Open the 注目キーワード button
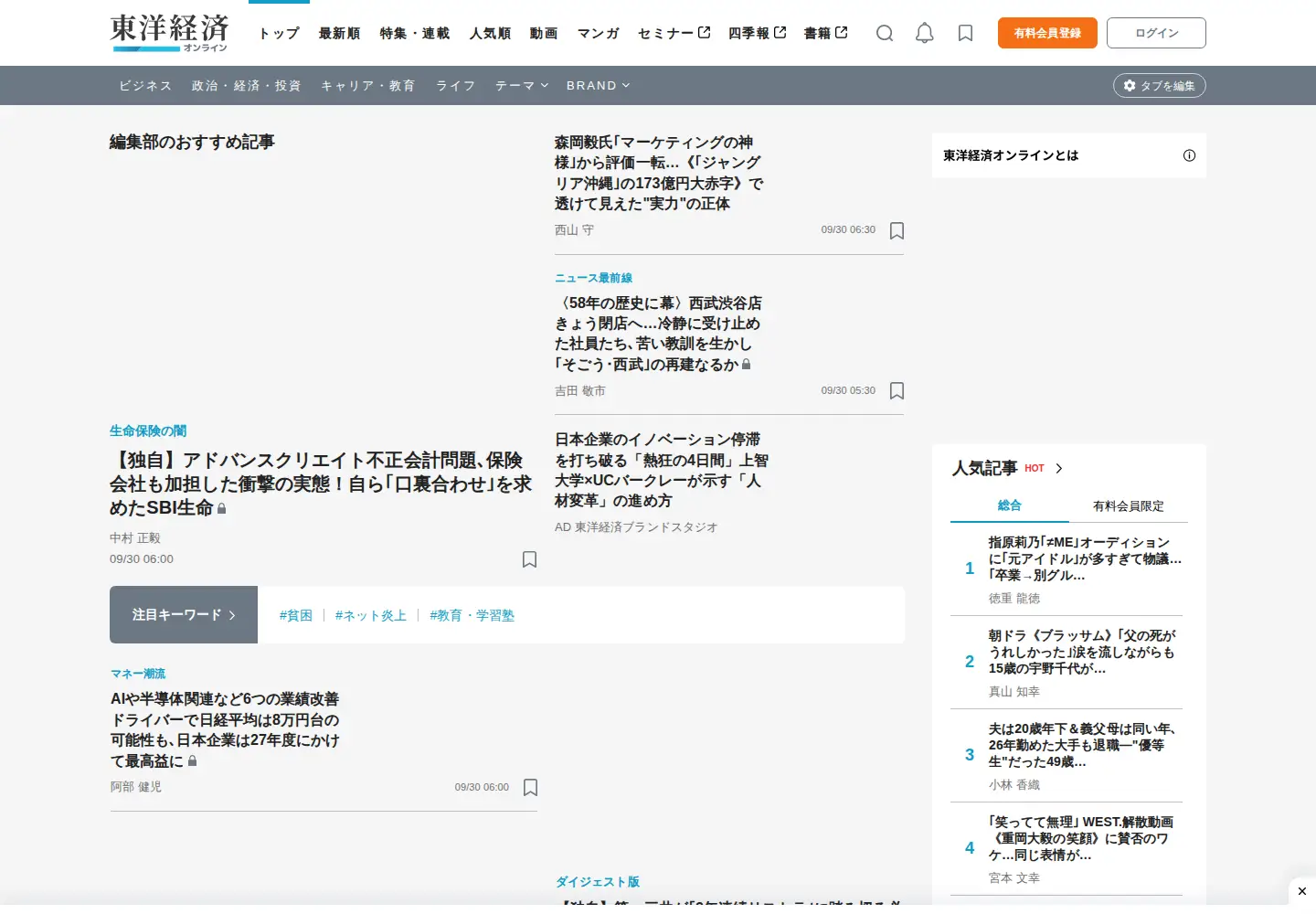This screenshot has width=1316, height=914. [x=184, y=615]
